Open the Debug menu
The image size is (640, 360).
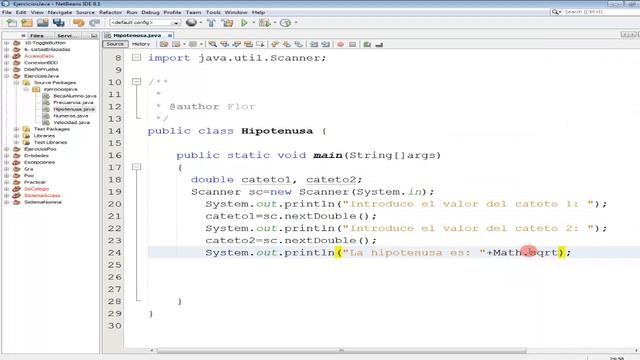(x=150, y=12)
